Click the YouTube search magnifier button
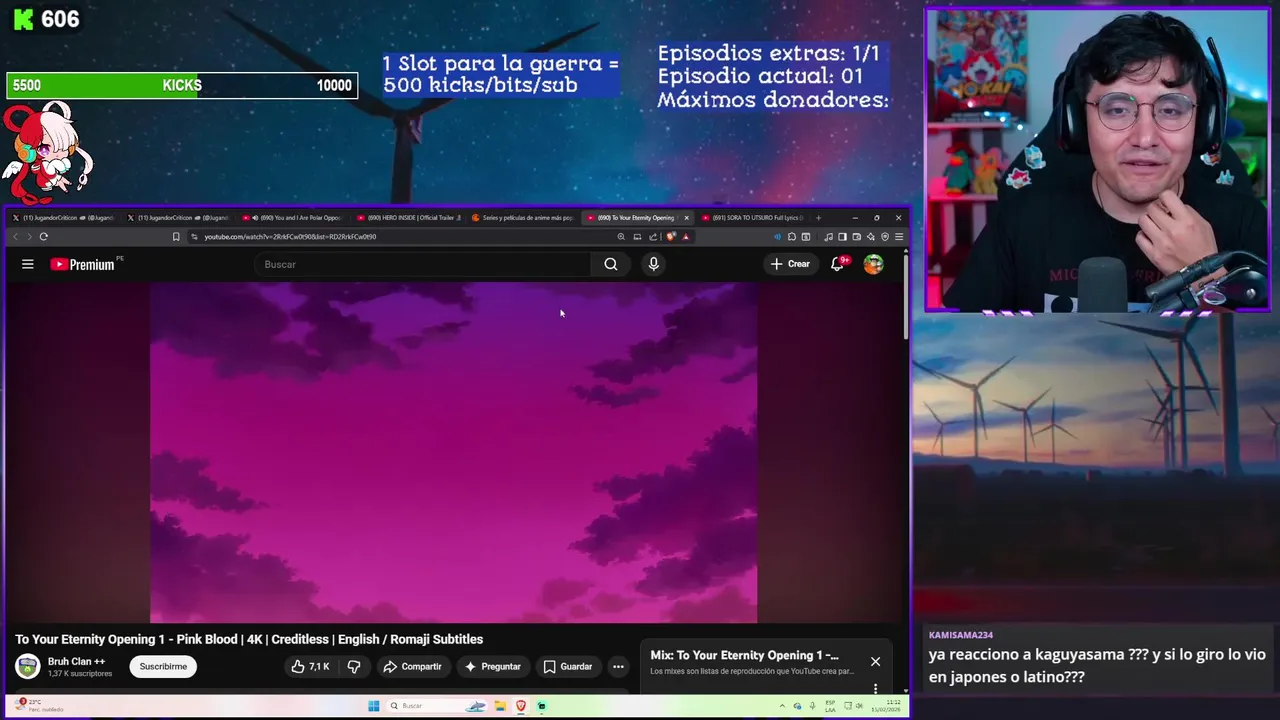Viewport: 1280px width, 720px height. coord(611,264)
